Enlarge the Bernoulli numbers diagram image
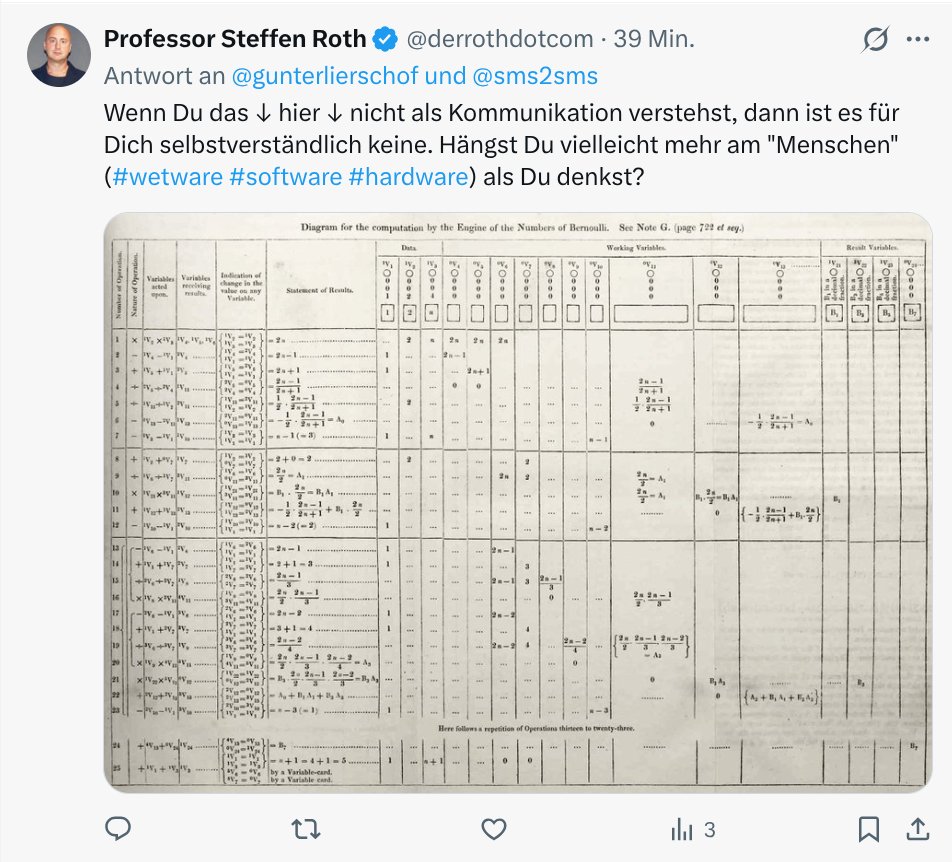 (517, 502)
